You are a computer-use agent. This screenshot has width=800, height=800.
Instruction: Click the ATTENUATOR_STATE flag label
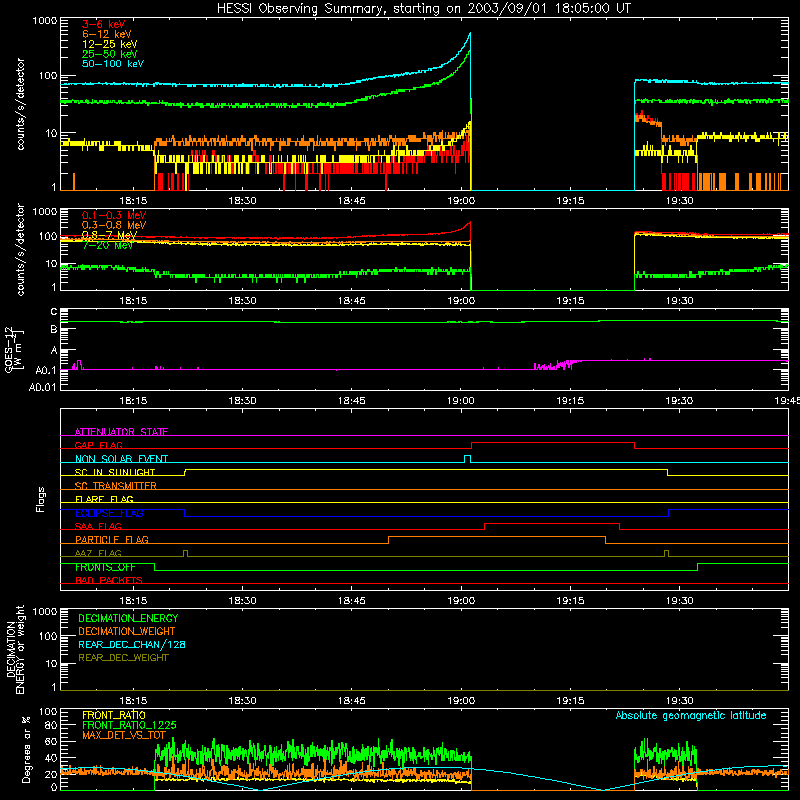[121, 432]
